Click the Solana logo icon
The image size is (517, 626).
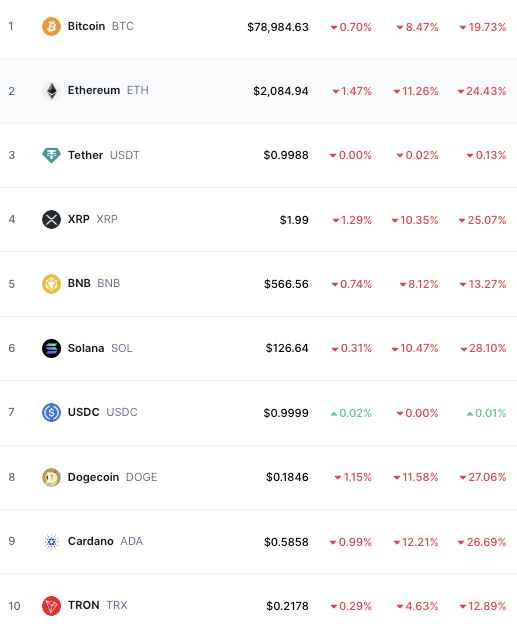52,348
